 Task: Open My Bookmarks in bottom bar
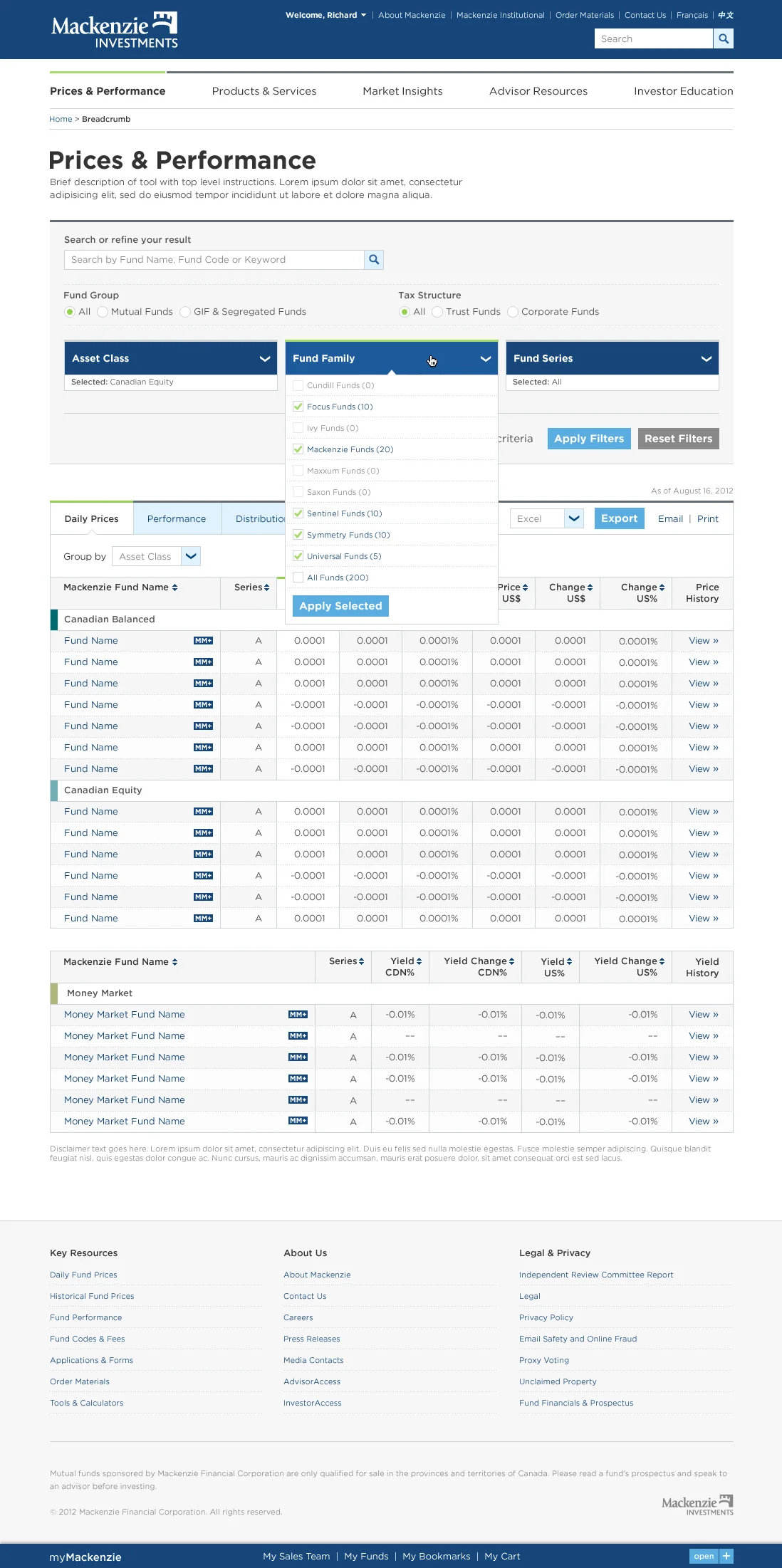pos(437,1557)
